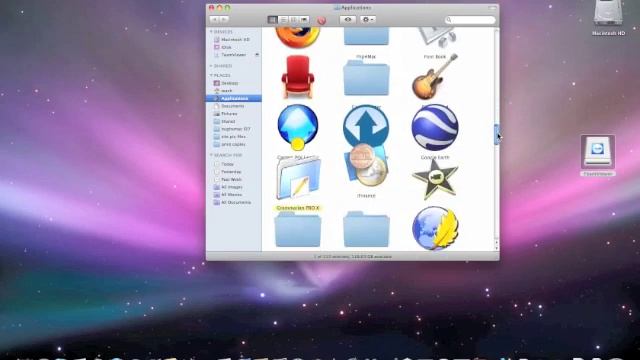Select Pictures in the sidebar

click(x=234, y=114)
